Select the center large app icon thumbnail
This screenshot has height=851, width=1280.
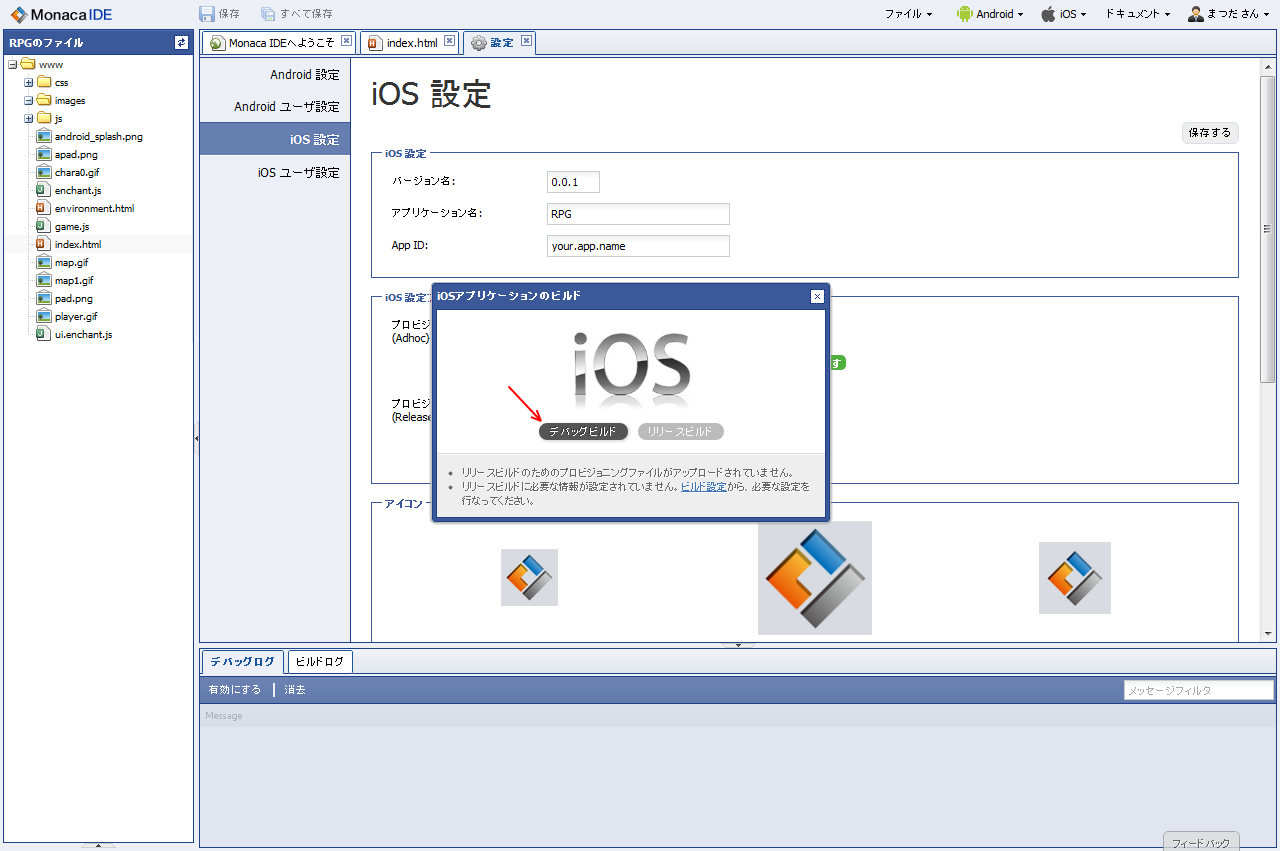click(x=814, y=578)
